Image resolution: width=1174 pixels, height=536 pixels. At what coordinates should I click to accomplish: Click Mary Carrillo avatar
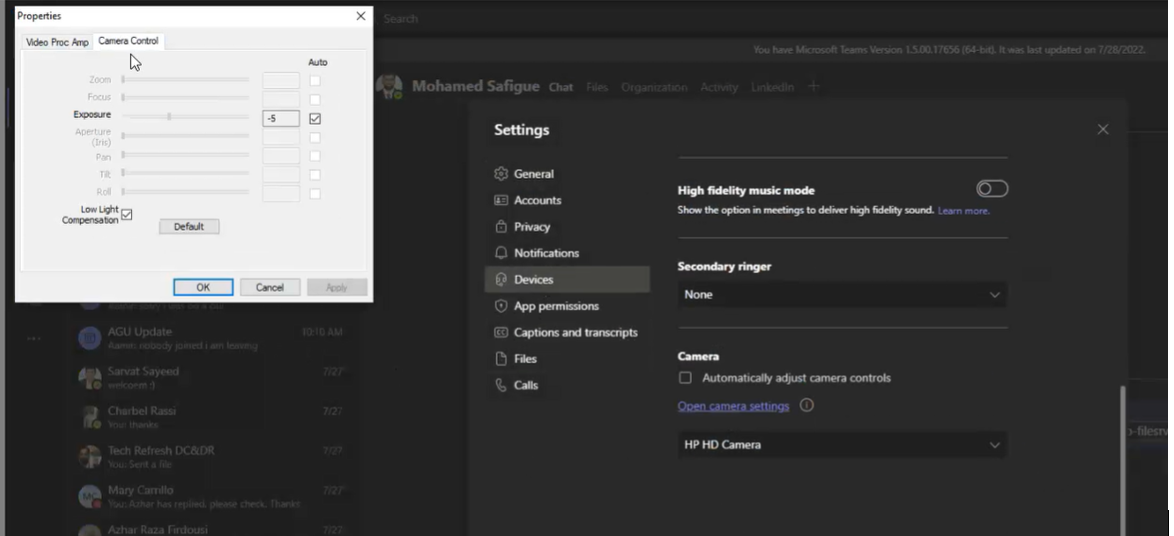point(90,496)
